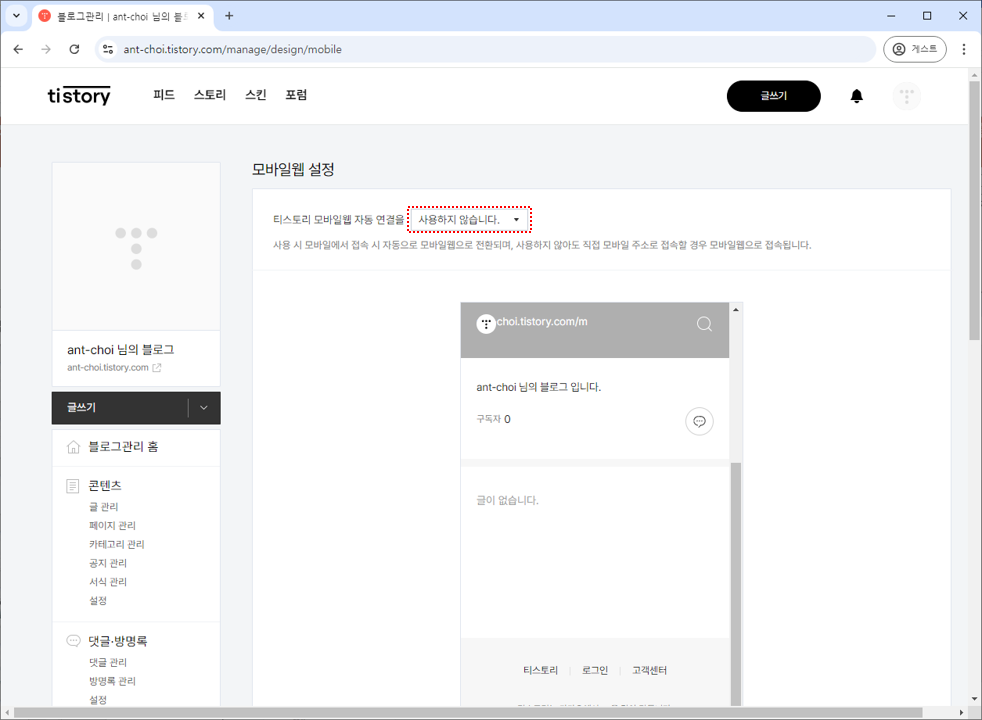Click the tistory logo
982x720 pixels.
coord(79,96)
